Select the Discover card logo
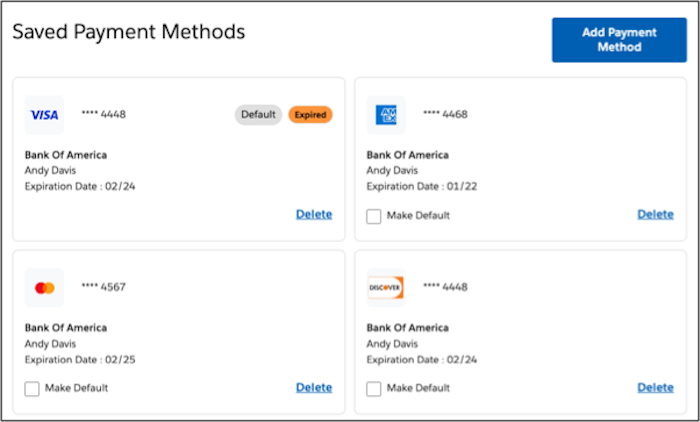This screenshot has width=700, height=422. 386,288
